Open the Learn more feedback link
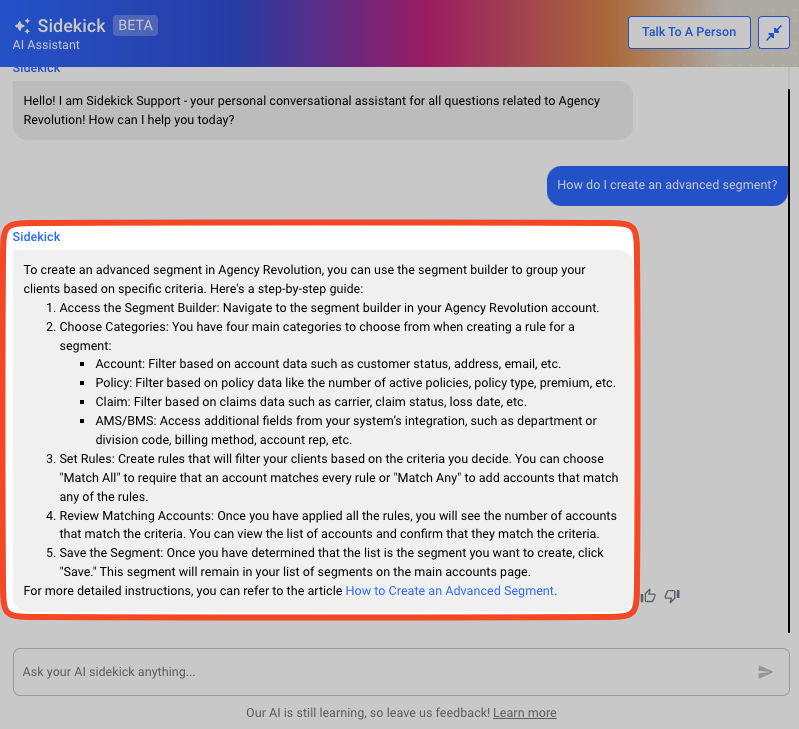Screen dimensions: 799x729 tap(524, 712)
